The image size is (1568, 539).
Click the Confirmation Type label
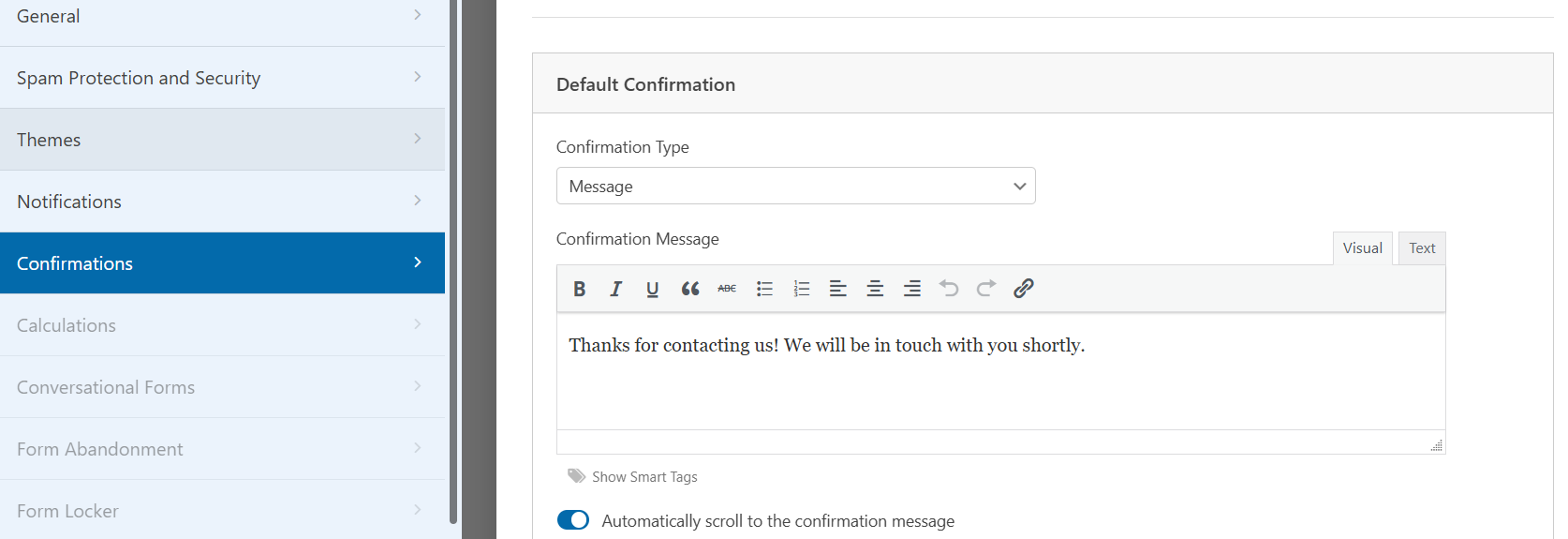(622, 147)
